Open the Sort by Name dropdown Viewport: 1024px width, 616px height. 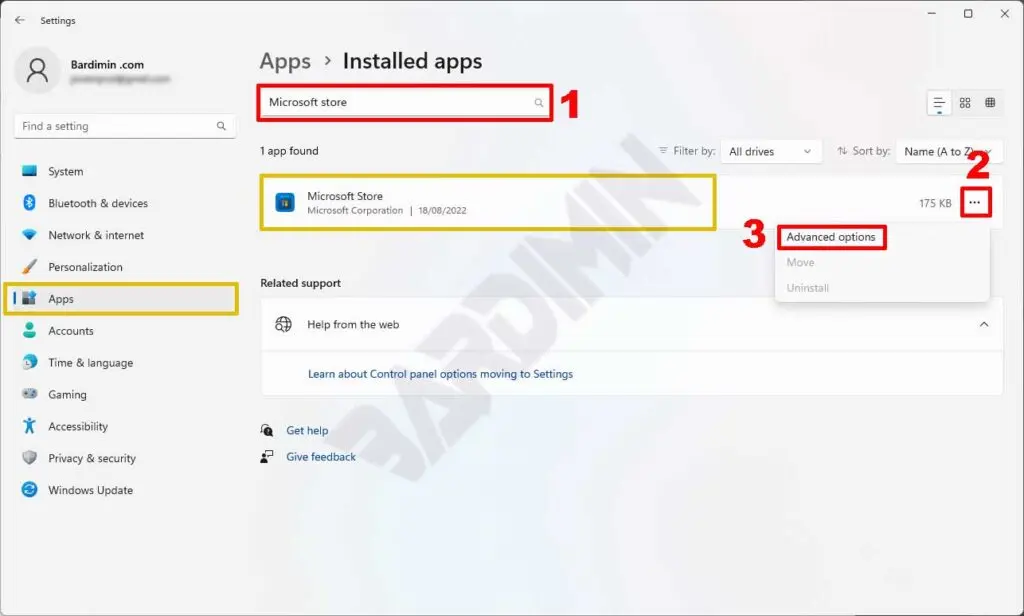[x=948, y=152]
